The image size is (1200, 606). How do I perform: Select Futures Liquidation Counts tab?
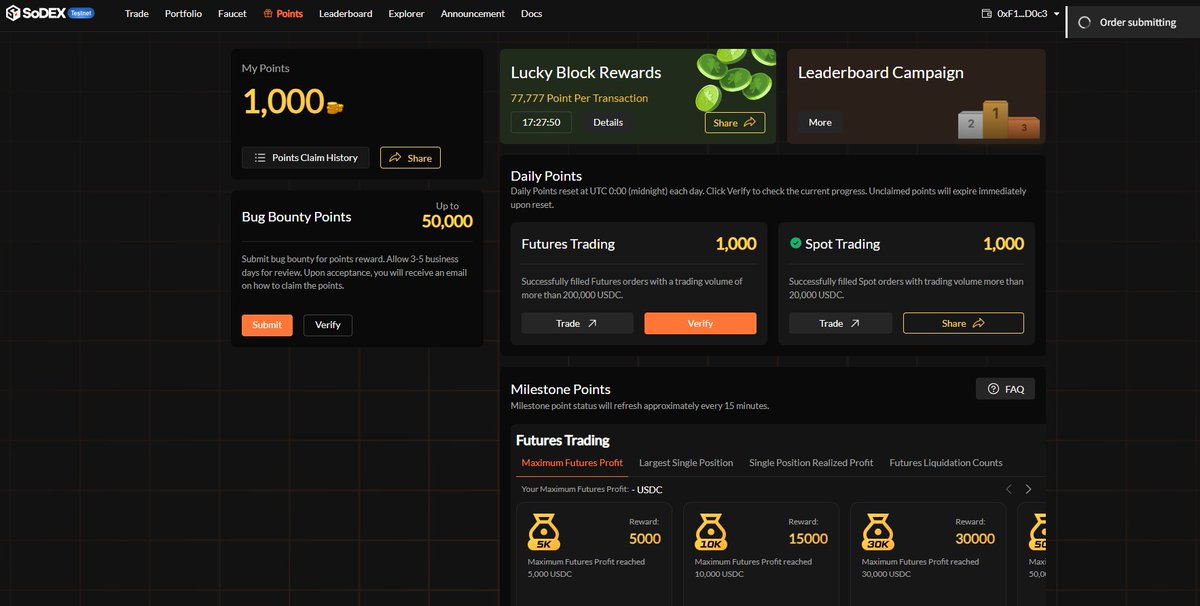[x=946, y=463]
